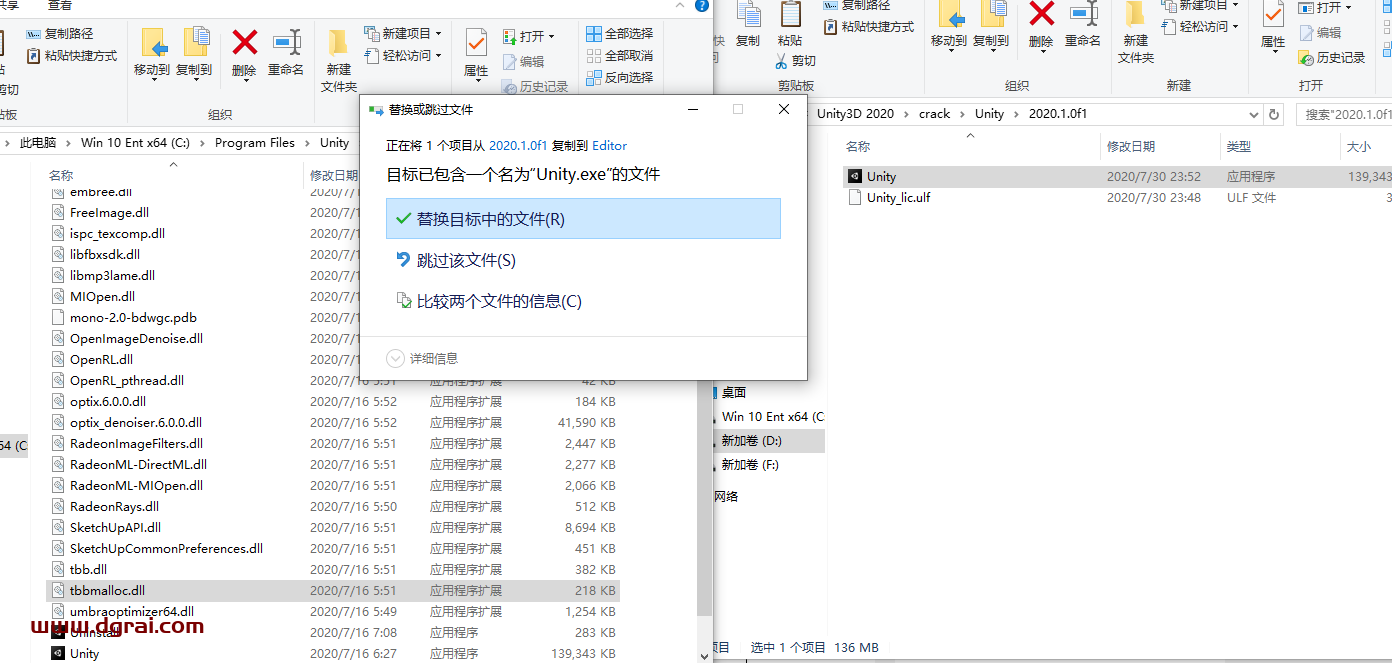
Task: Open the Open (打开) dropdown in right ribbon
Action: [1326, 8]
